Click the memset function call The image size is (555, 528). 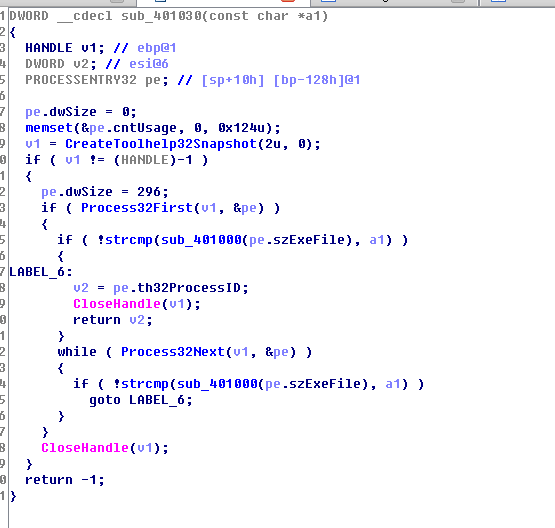coord(49,128)
